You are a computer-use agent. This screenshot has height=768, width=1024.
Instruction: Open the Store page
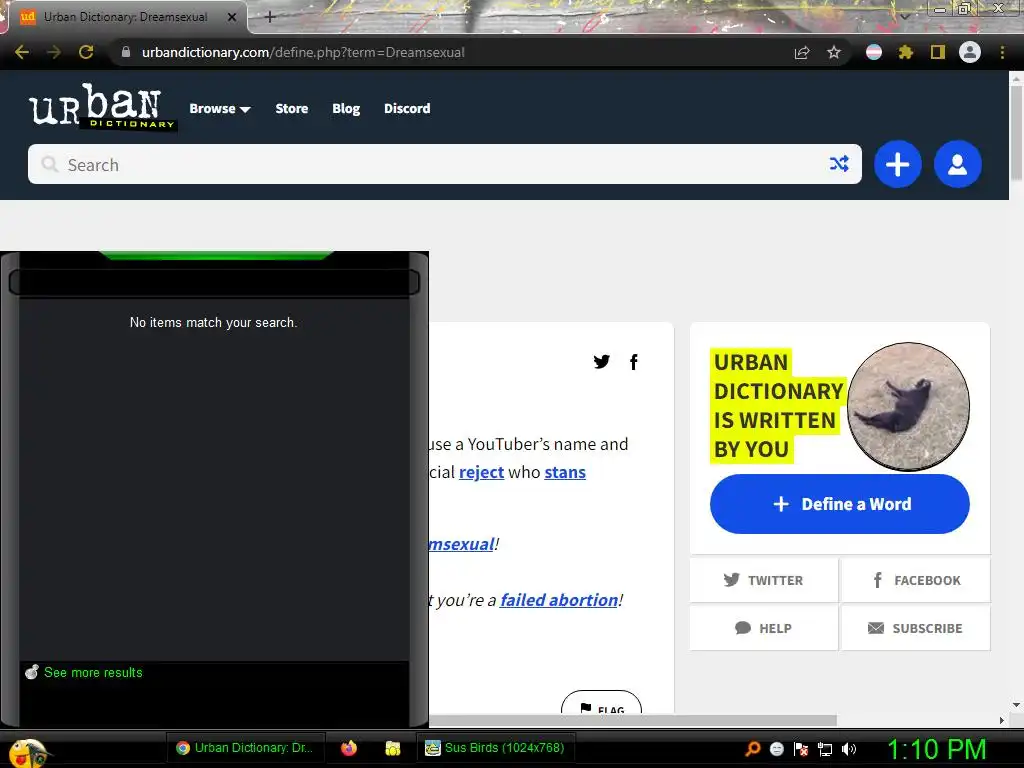[x=291, y=108]
